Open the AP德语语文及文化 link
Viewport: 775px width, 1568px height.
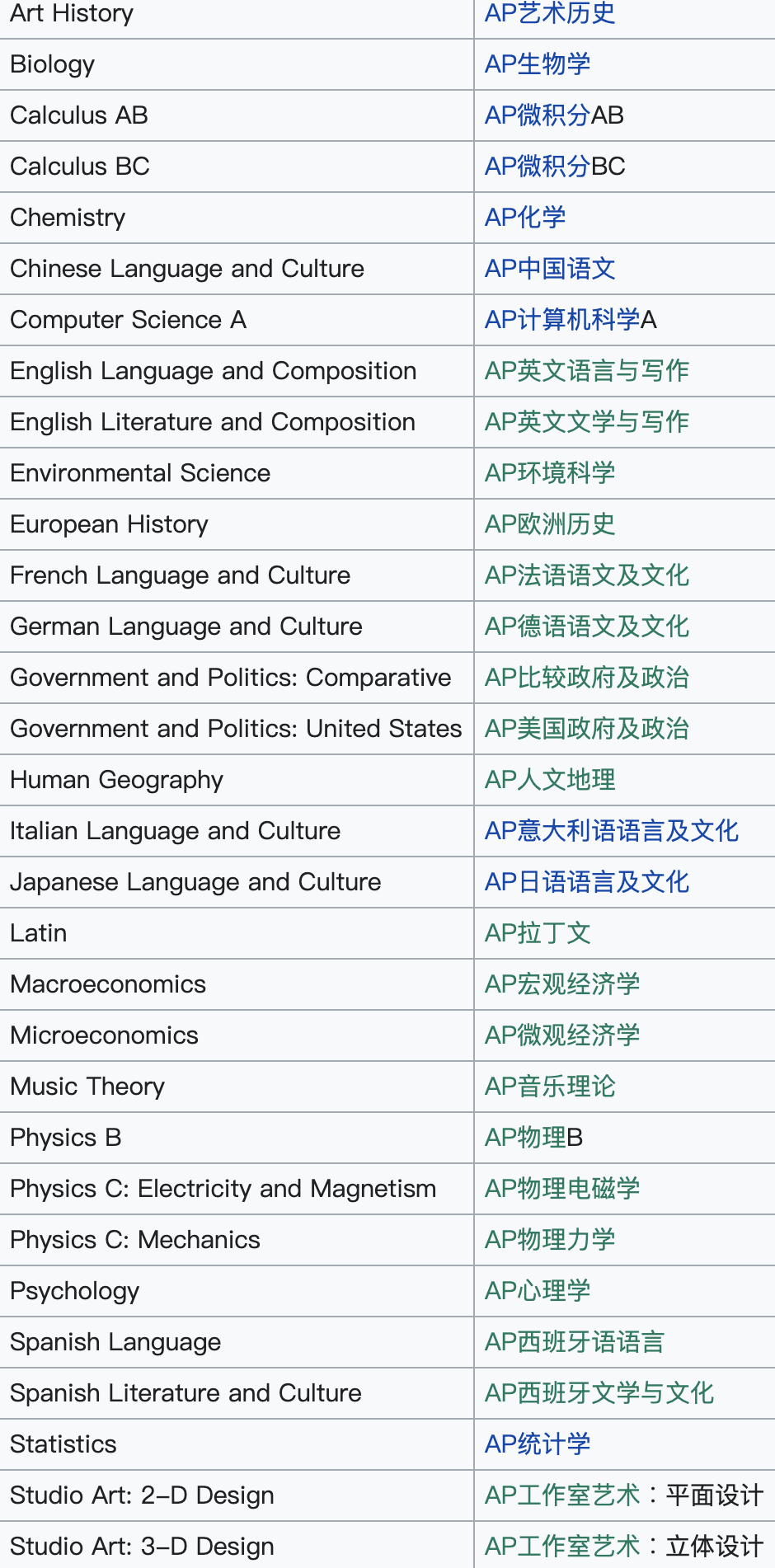(x=587, y=627)
